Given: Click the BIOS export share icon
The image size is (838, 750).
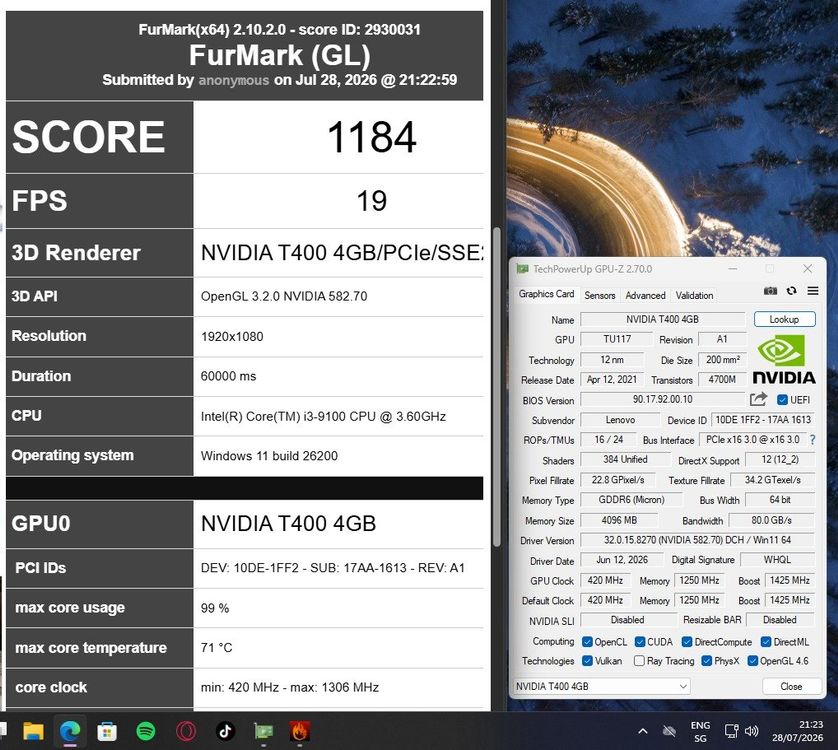Looking at the screenshot, I should [758, 399].
